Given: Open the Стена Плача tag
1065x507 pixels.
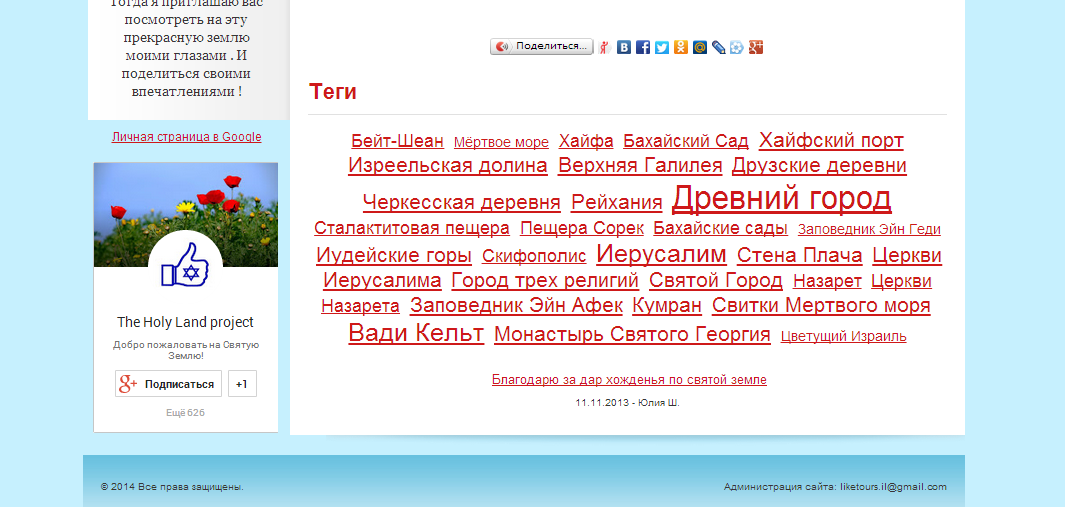Looking at the screenshot, I should point(799,256).
